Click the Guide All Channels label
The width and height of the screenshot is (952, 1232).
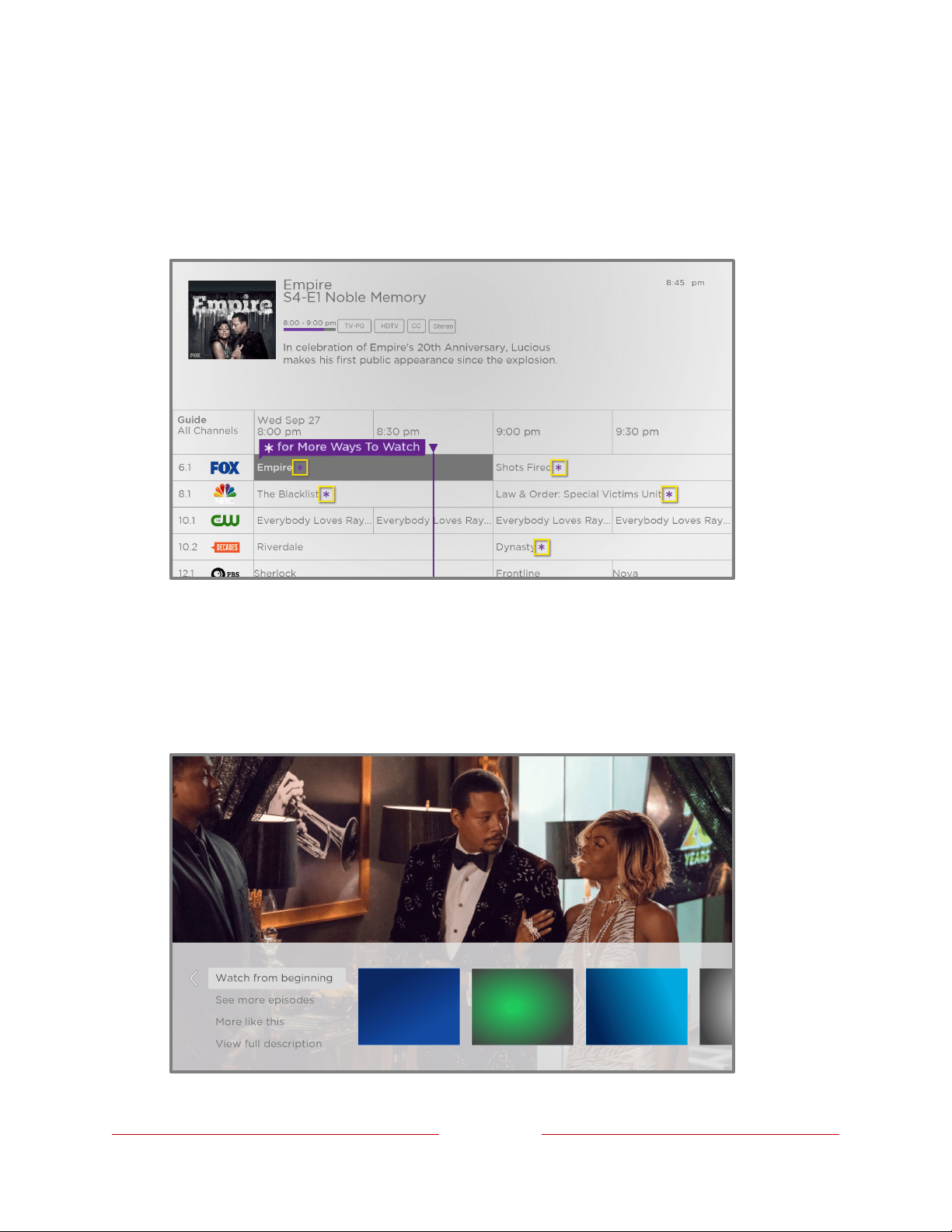tap(207, 425)
